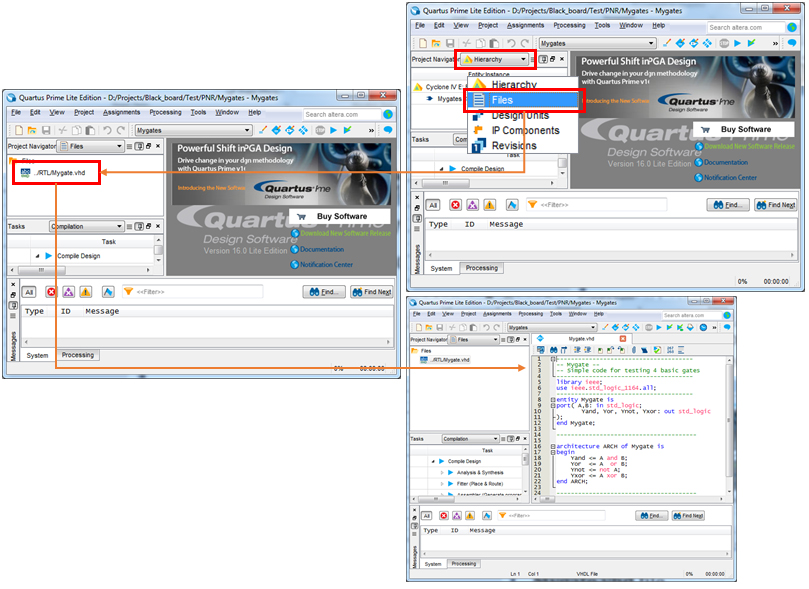Image resolution: width=809 pixels, height=589 pixels.
Task: Open Compilation dropdown in left window Tasks panel
Action: [x=86, y=226]
